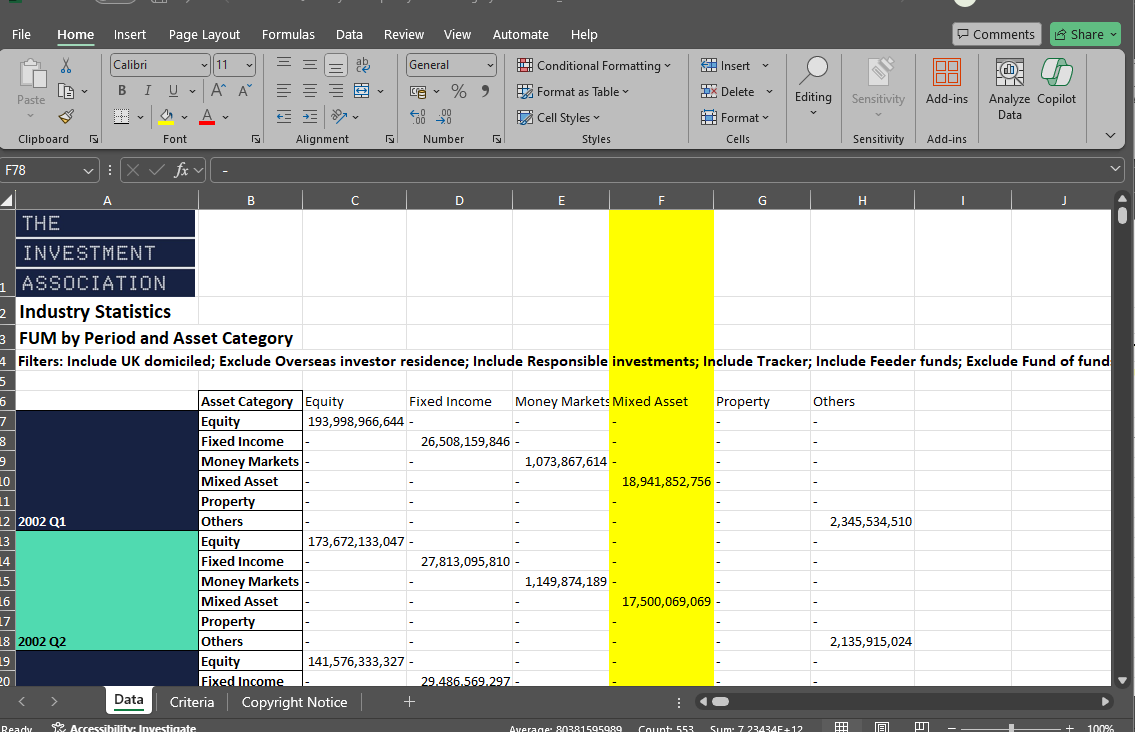1135x732 pixels.
Task: Click the Increase Decimal icon
Action: click(x=419, y=117)
